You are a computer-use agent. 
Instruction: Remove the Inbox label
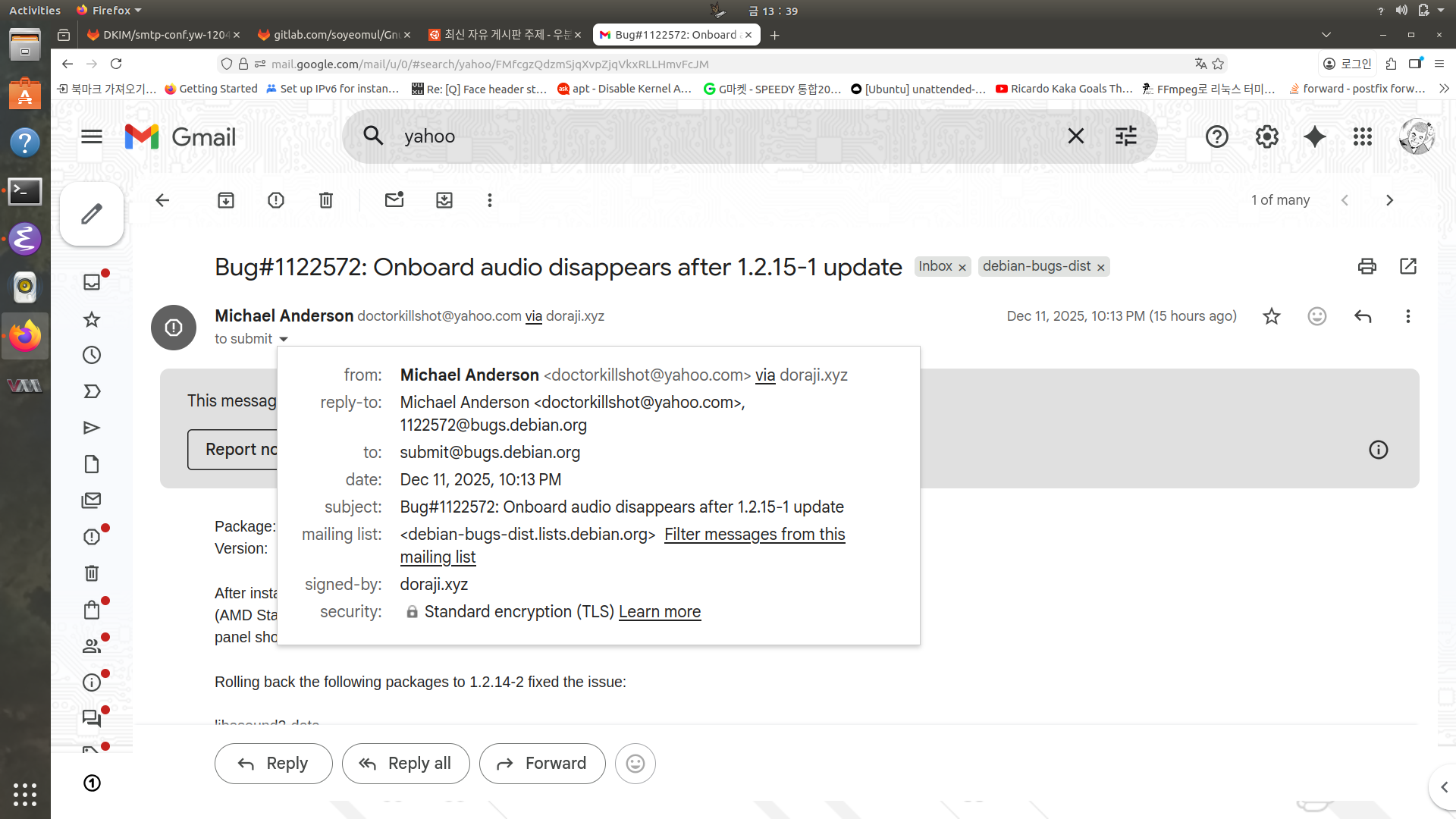click(962, 268)
